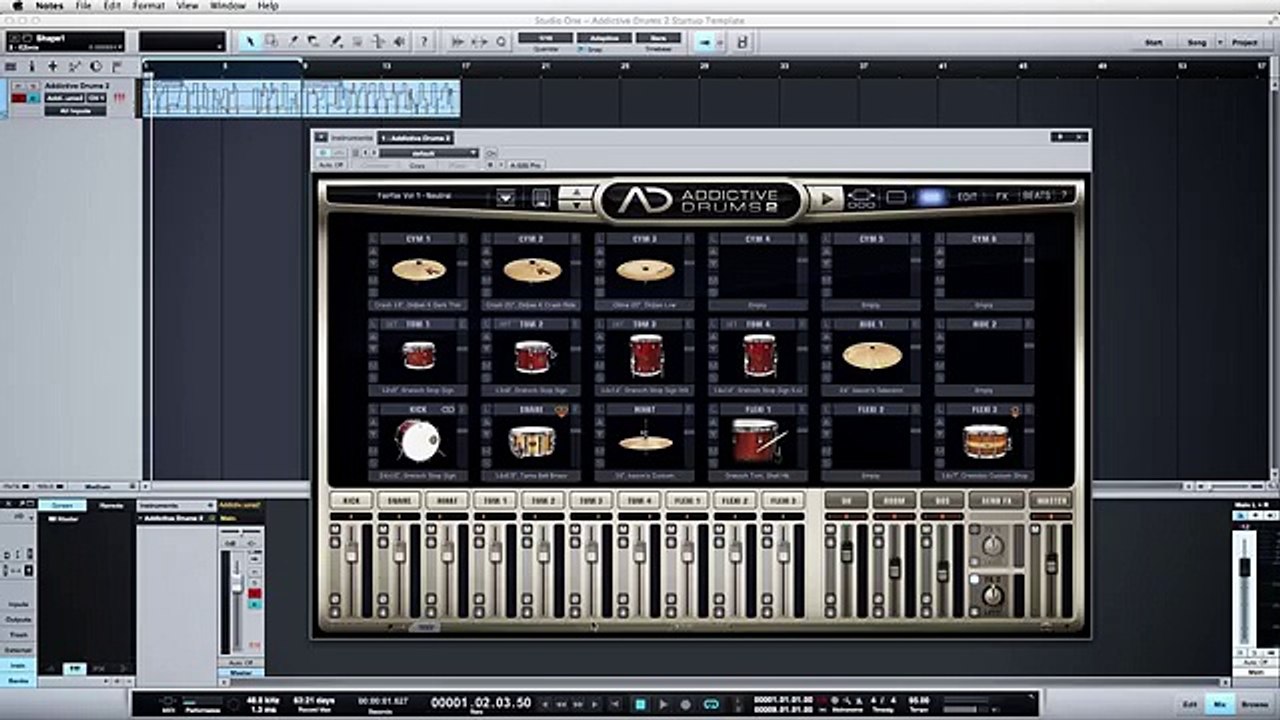Open the Browse panel button at bottom right
The image size is (1280, 720).
pyautogui.click(x=1253, y=704)
